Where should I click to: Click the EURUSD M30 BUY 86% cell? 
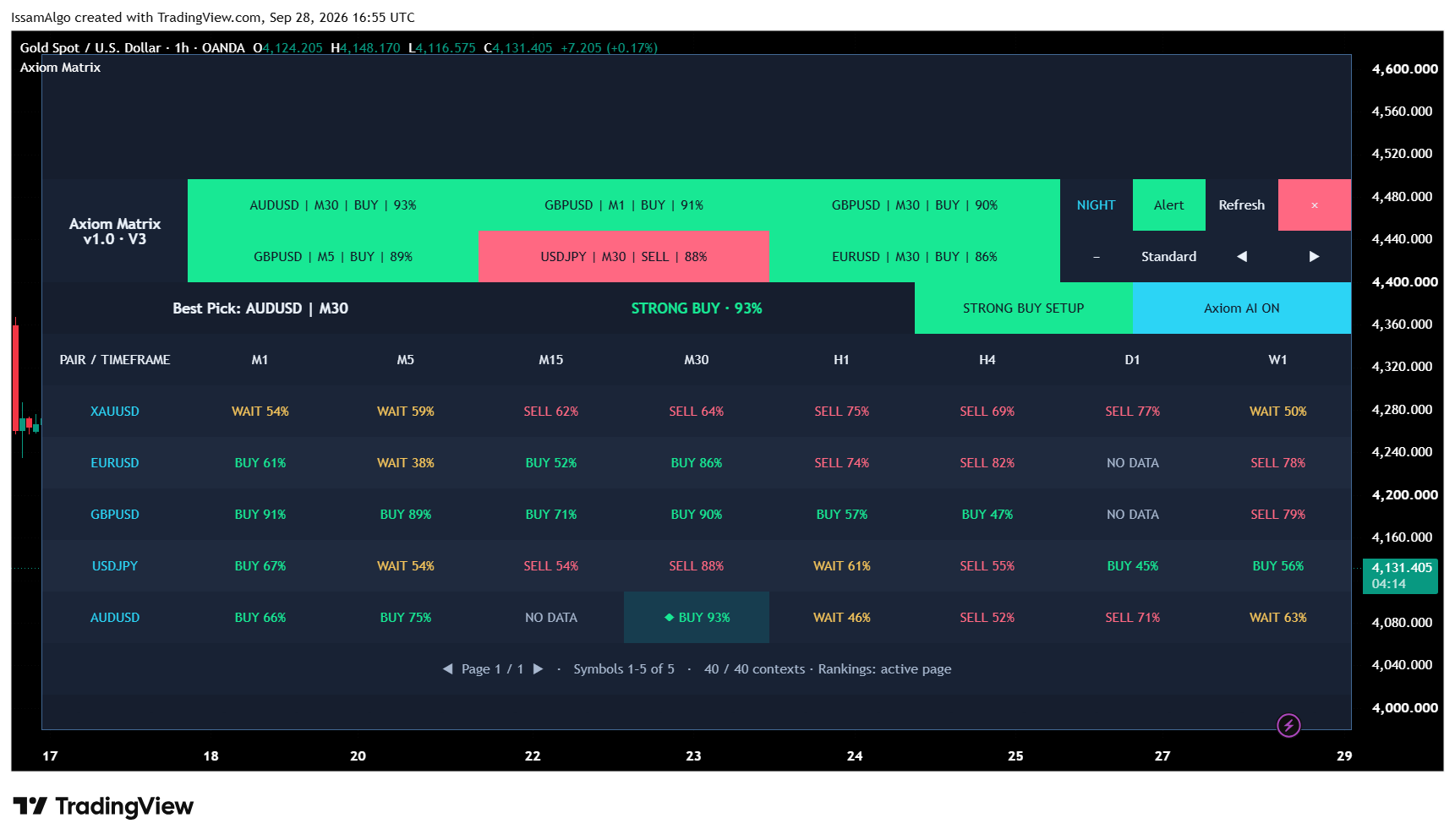tap(697, 463)
